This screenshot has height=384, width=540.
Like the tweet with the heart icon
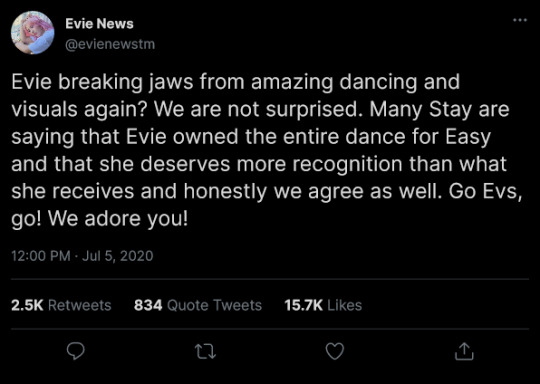tap(335, 351)
